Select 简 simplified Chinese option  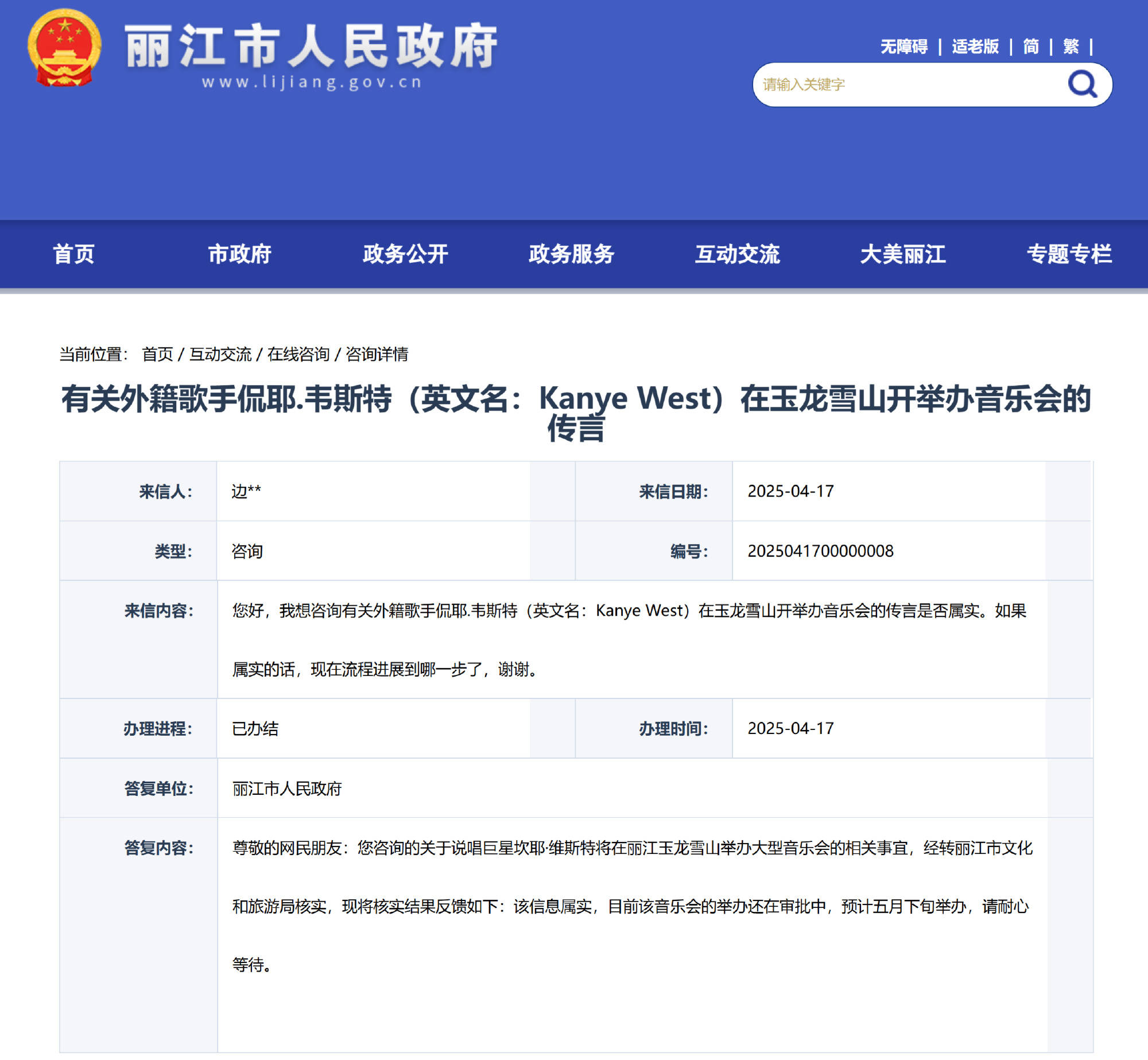coord(1030,46)
